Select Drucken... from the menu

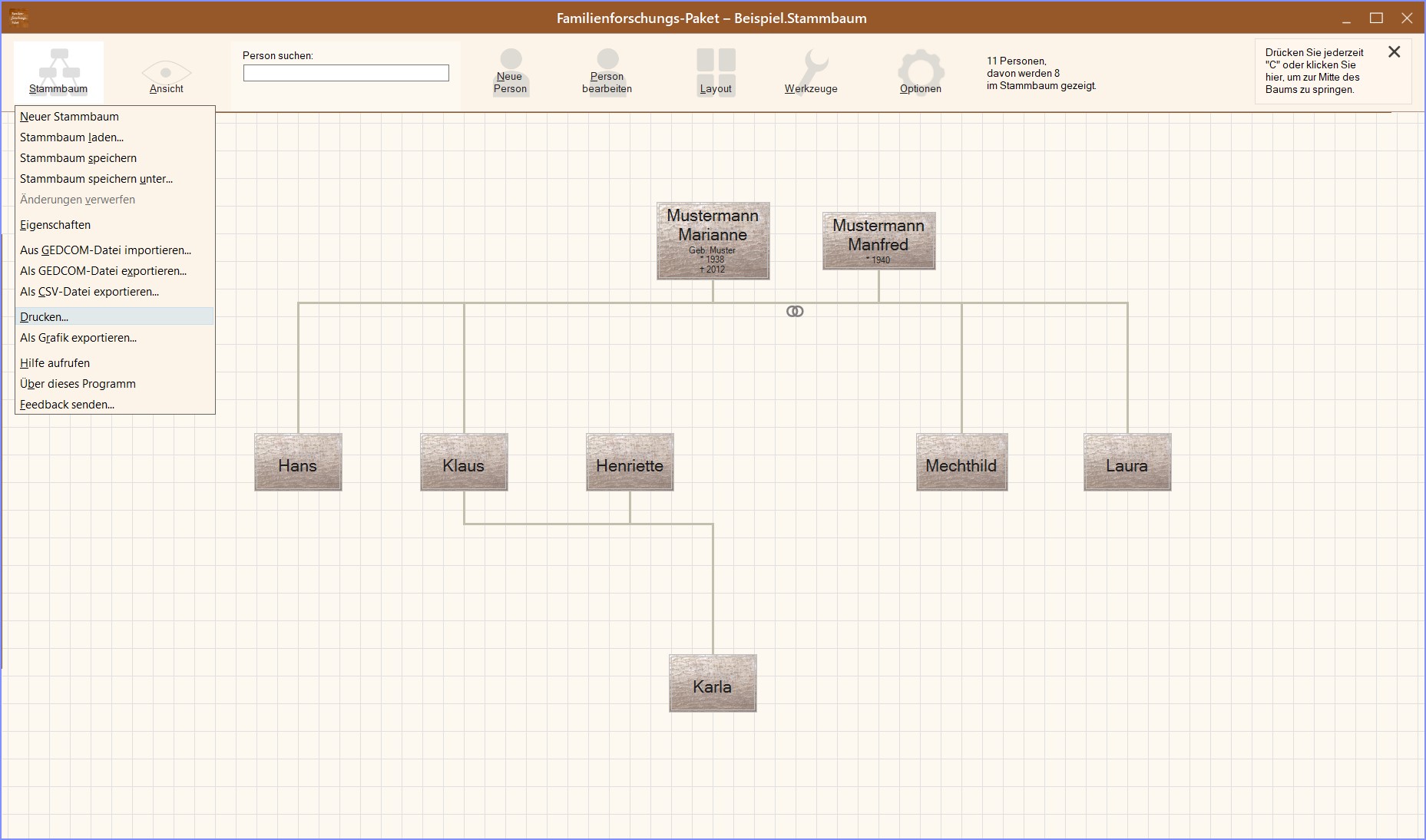[45, 317]
